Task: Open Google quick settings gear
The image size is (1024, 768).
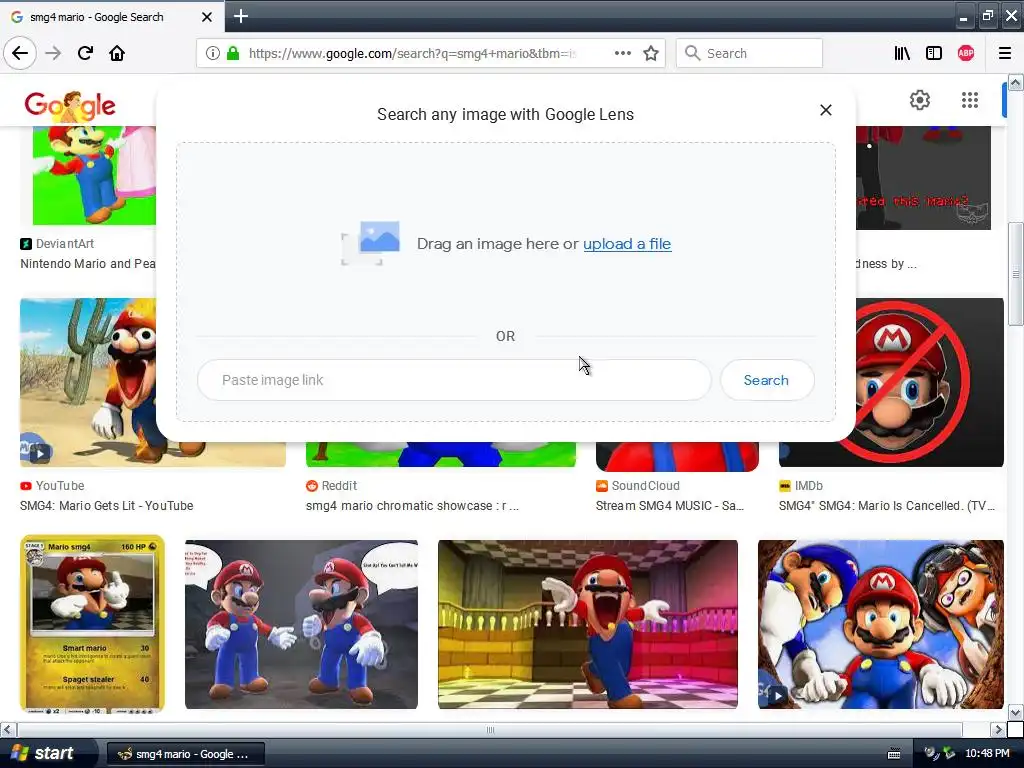Action: [x=920, y=100]
